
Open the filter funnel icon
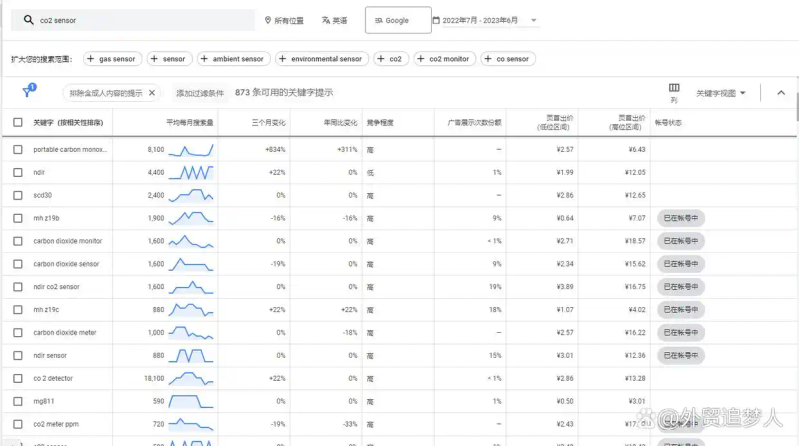29,91
